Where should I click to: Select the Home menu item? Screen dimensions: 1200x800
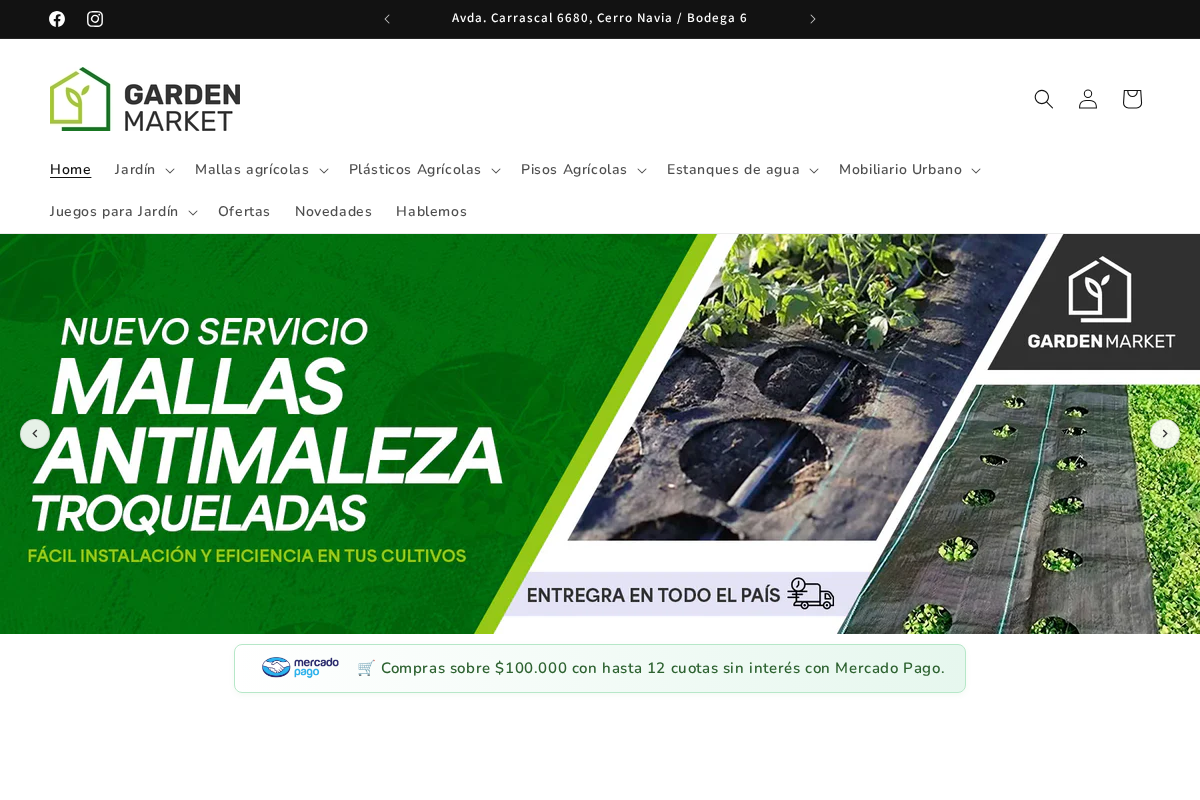tap(70, 169)
